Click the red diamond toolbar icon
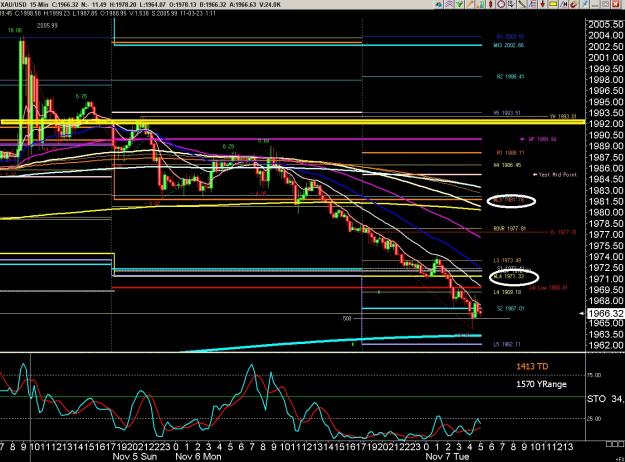Image resolution: width=625 pixels, height=462 pixels. point(491,4)
